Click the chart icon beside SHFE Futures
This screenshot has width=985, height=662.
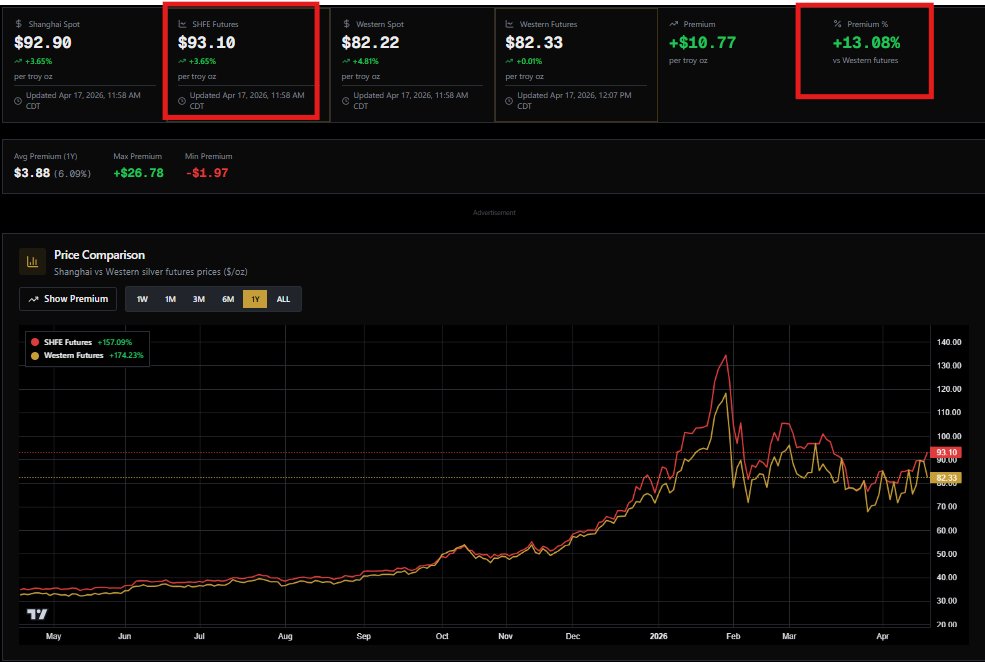point(182,24)
